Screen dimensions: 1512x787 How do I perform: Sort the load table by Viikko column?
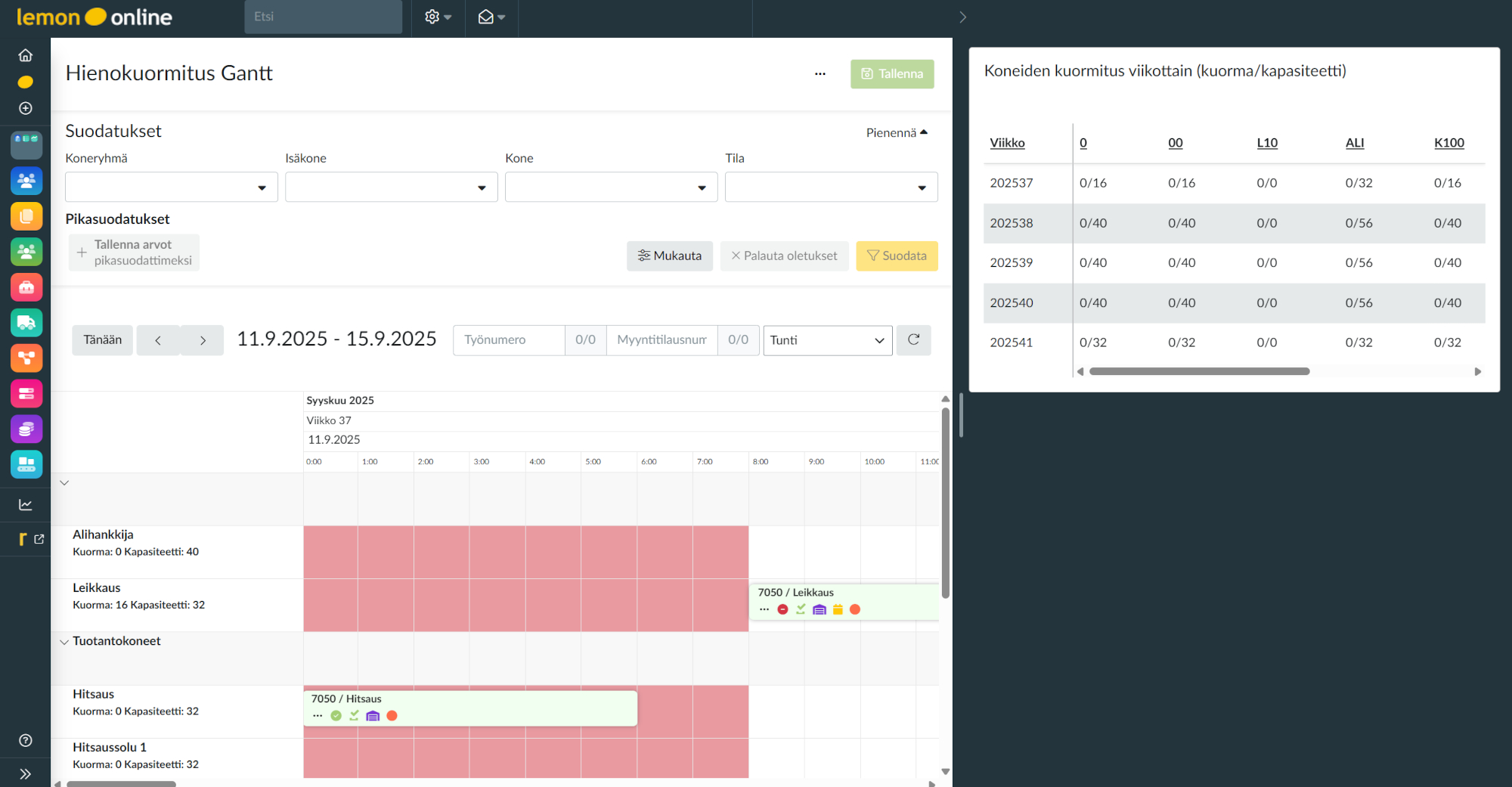(x=1007, y=143)
